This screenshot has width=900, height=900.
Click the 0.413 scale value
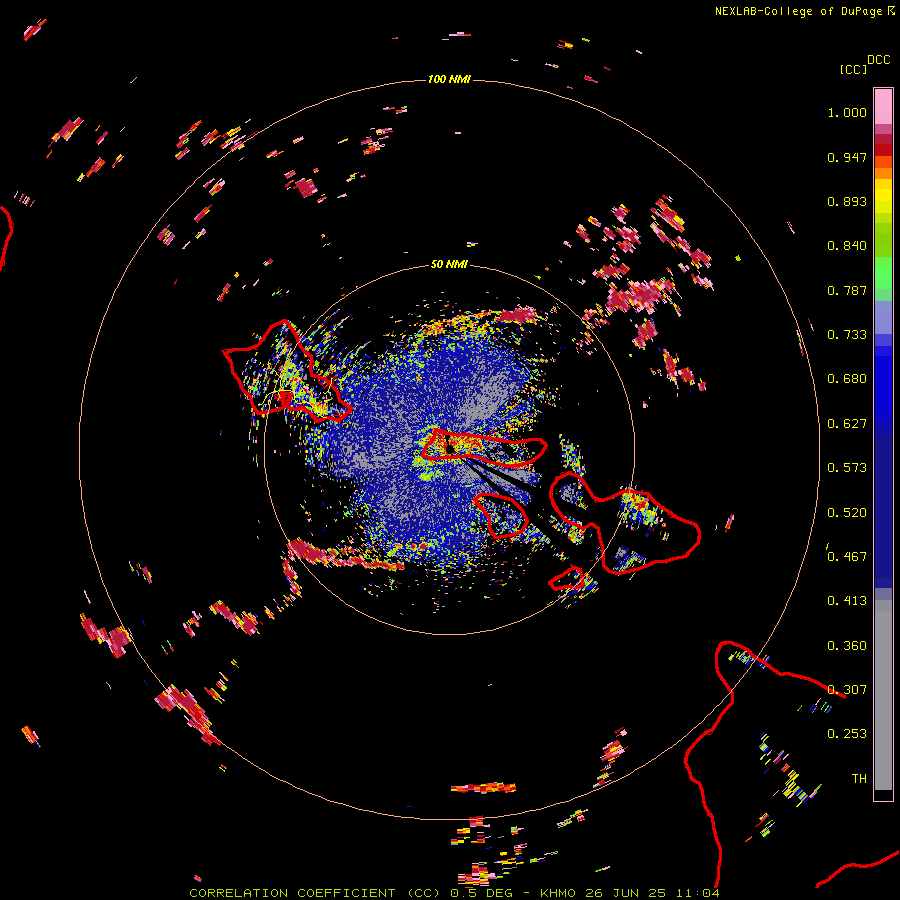point(847,601)
